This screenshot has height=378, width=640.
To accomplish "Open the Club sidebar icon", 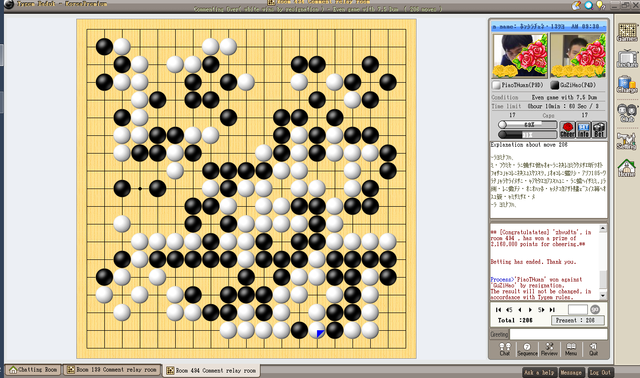I will pyautogui.click(x=627, y=113).
